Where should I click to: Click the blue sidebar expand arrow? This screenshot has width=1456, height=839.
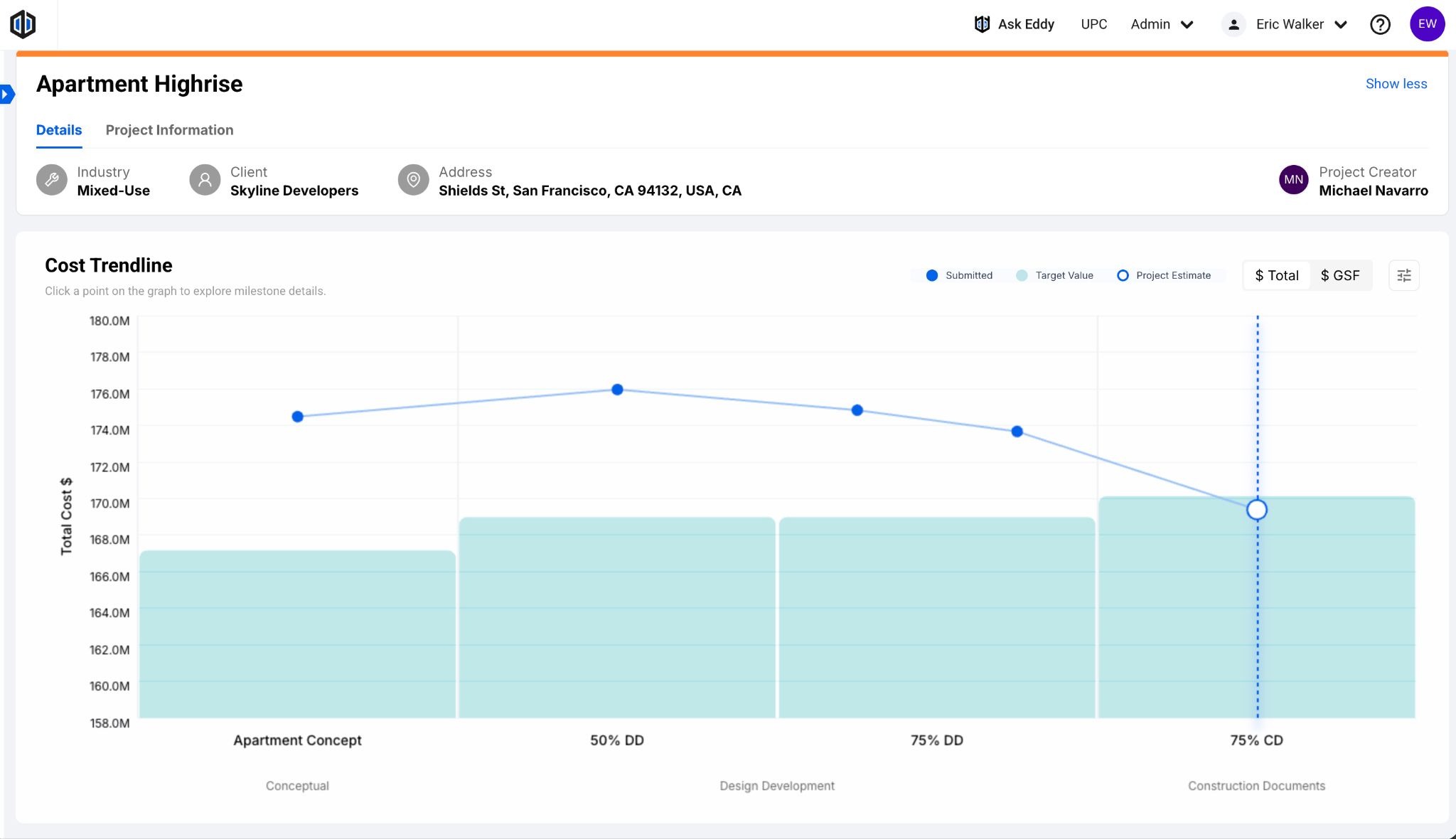tap(6, 94)
